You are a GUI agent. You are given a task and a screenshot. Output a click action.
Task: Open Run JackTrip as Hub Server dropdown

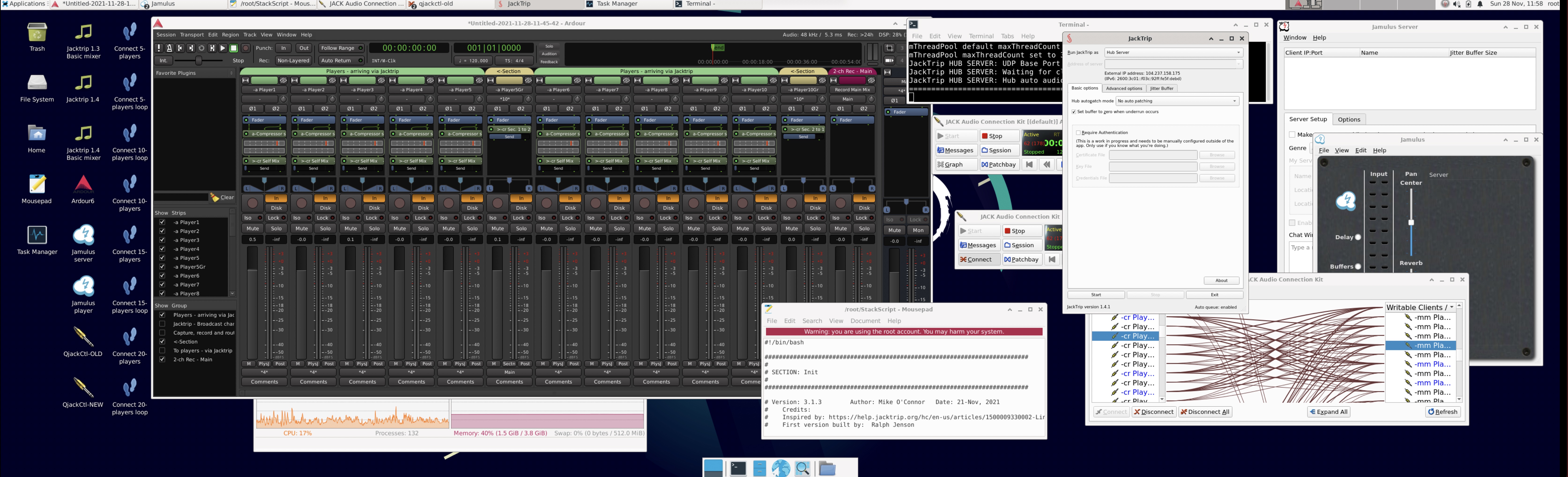pos(1173,52)
